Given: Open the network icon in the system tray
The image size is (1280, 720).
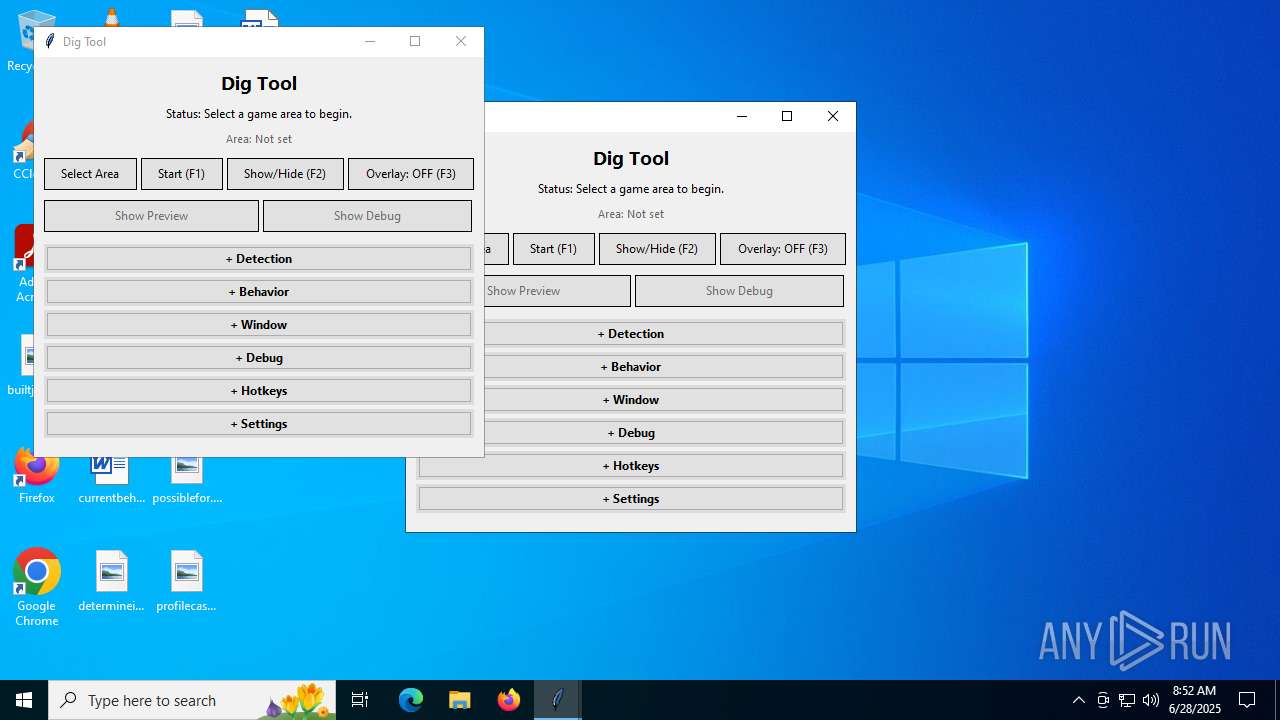Looking at the screenshot, I should point(1127,700).
